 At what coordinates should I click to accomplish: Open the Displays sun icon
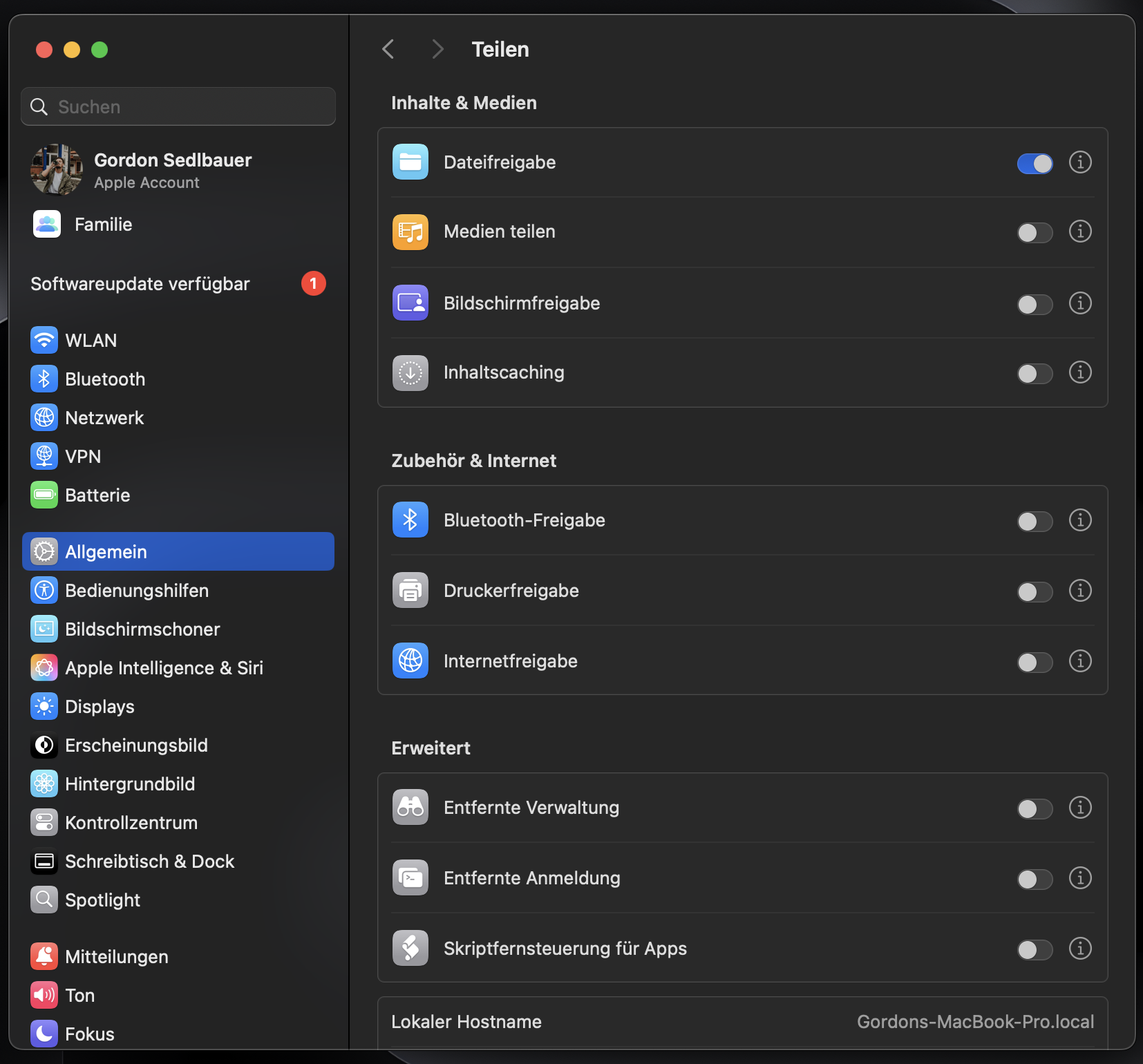(44, 706)
